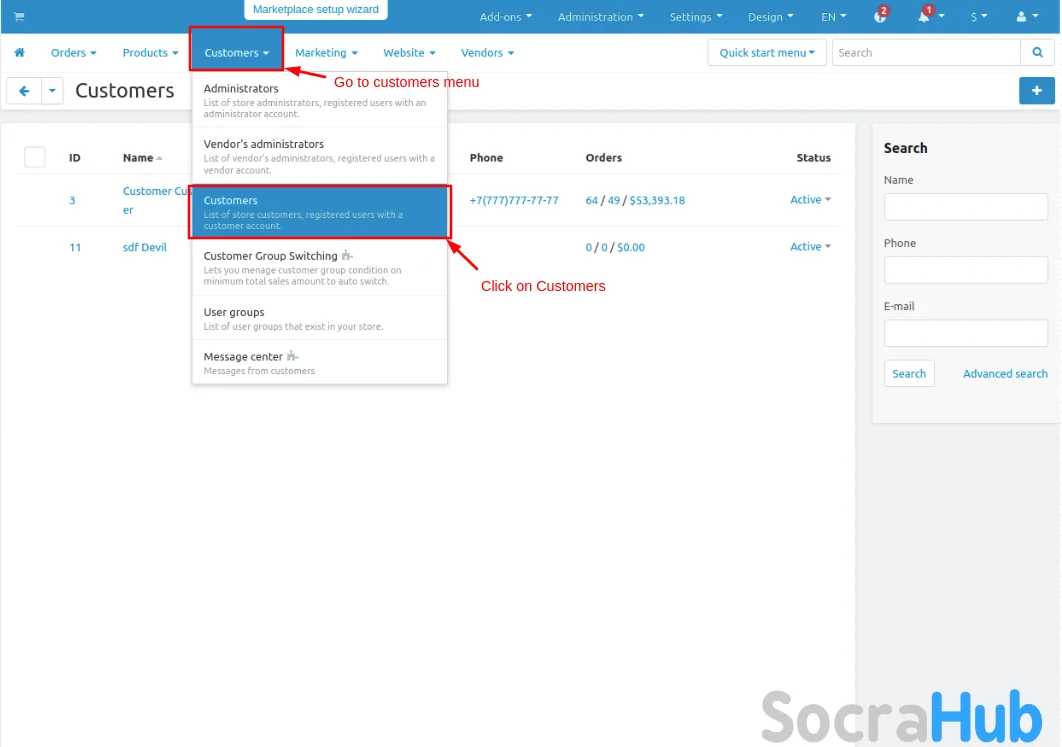This screenshot has width=1062, height=747.
Task: Click the back arrow button beside Customers title
Action: 24,91
